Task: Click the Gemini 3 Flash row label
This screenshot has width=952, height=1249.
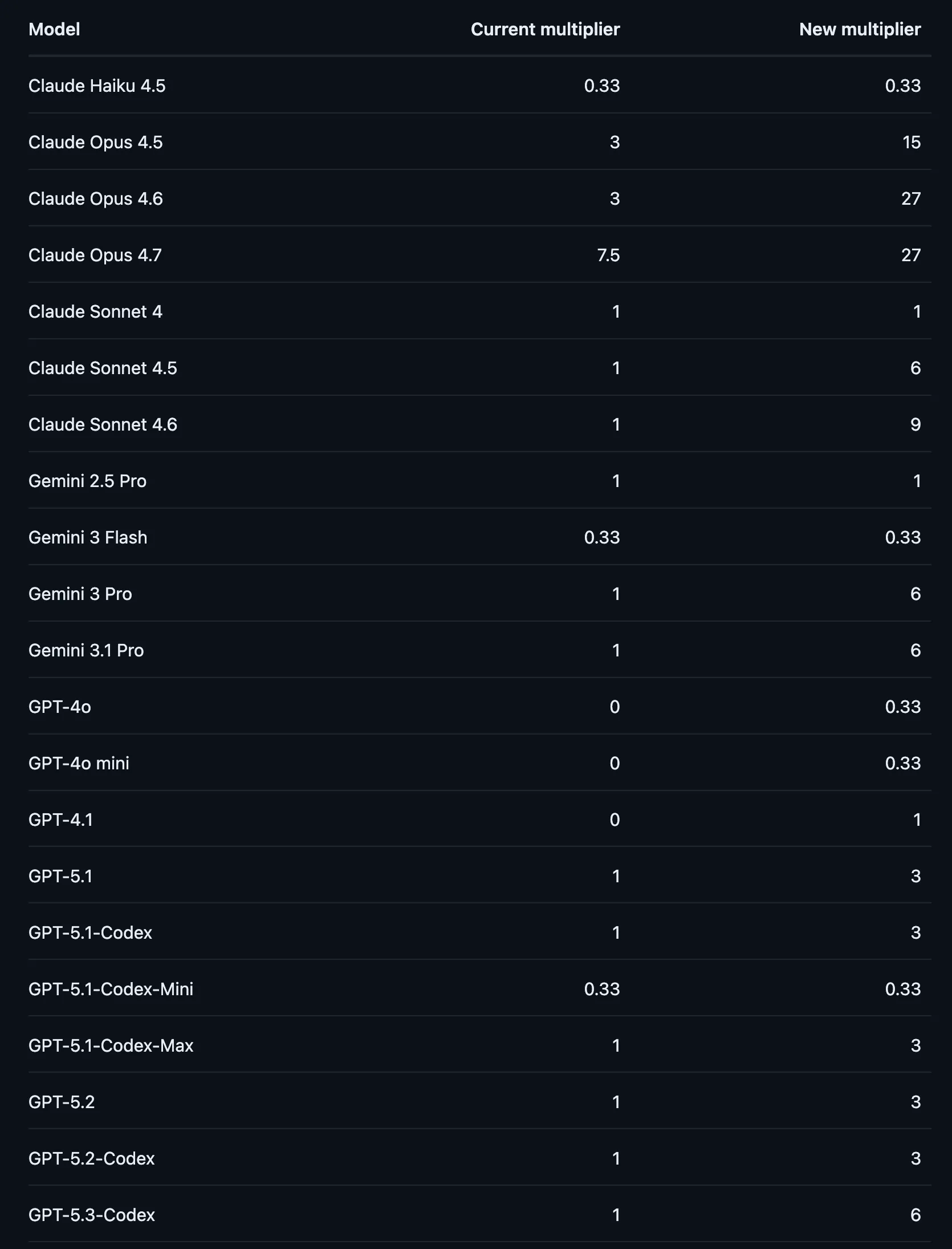Action: click(x=88, y=537)
